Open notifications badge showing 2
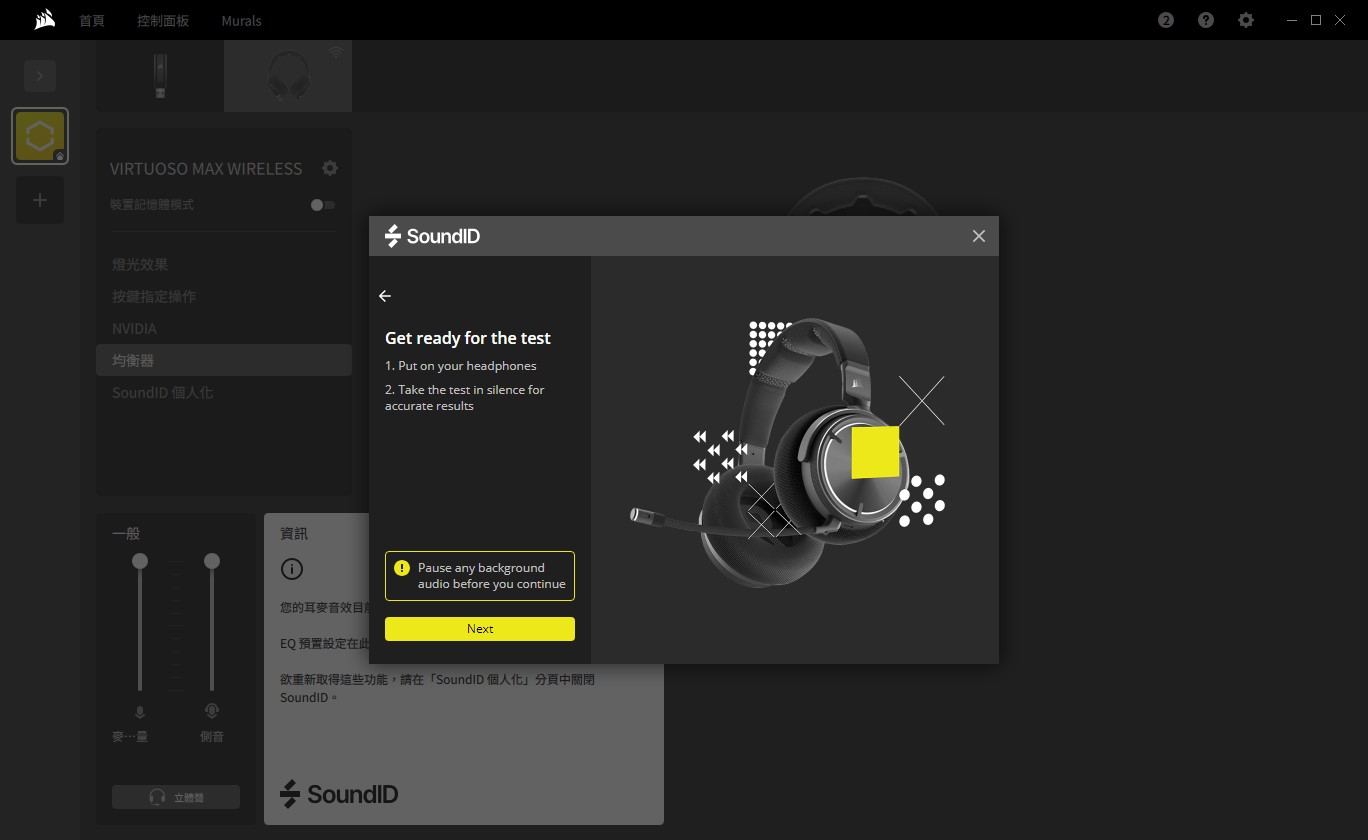Viewport: 1368px width, 840px height. point(1166,20)
